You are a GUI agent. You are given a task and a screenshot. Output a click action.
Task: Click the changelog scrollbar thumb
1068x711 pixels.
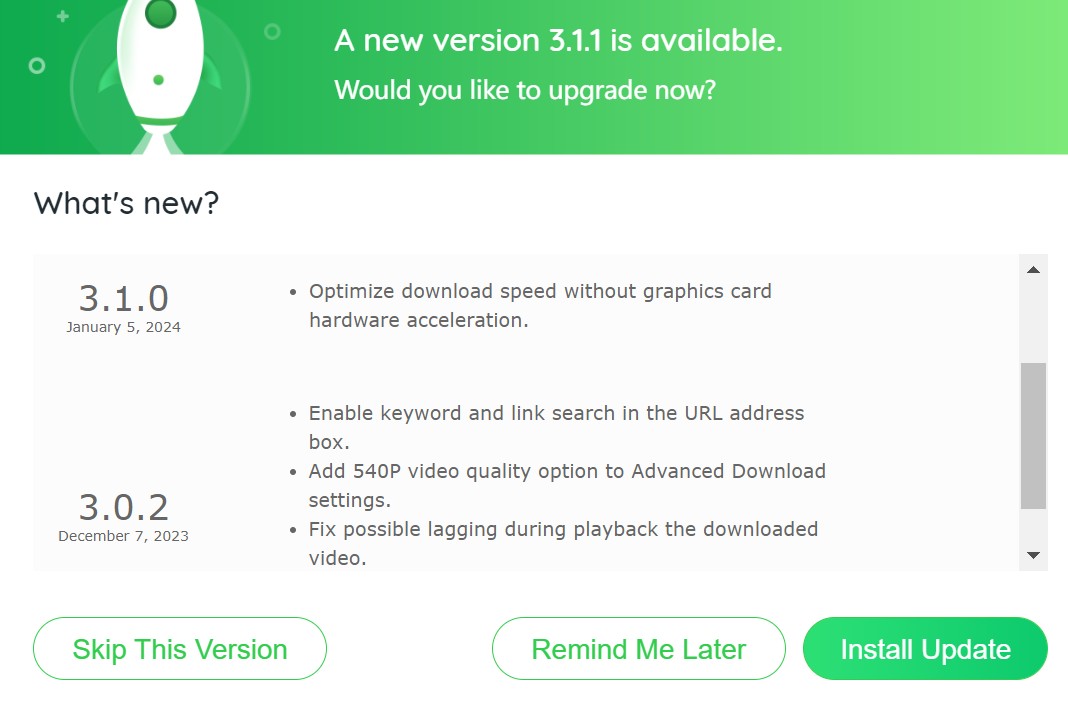(1033, 436)
